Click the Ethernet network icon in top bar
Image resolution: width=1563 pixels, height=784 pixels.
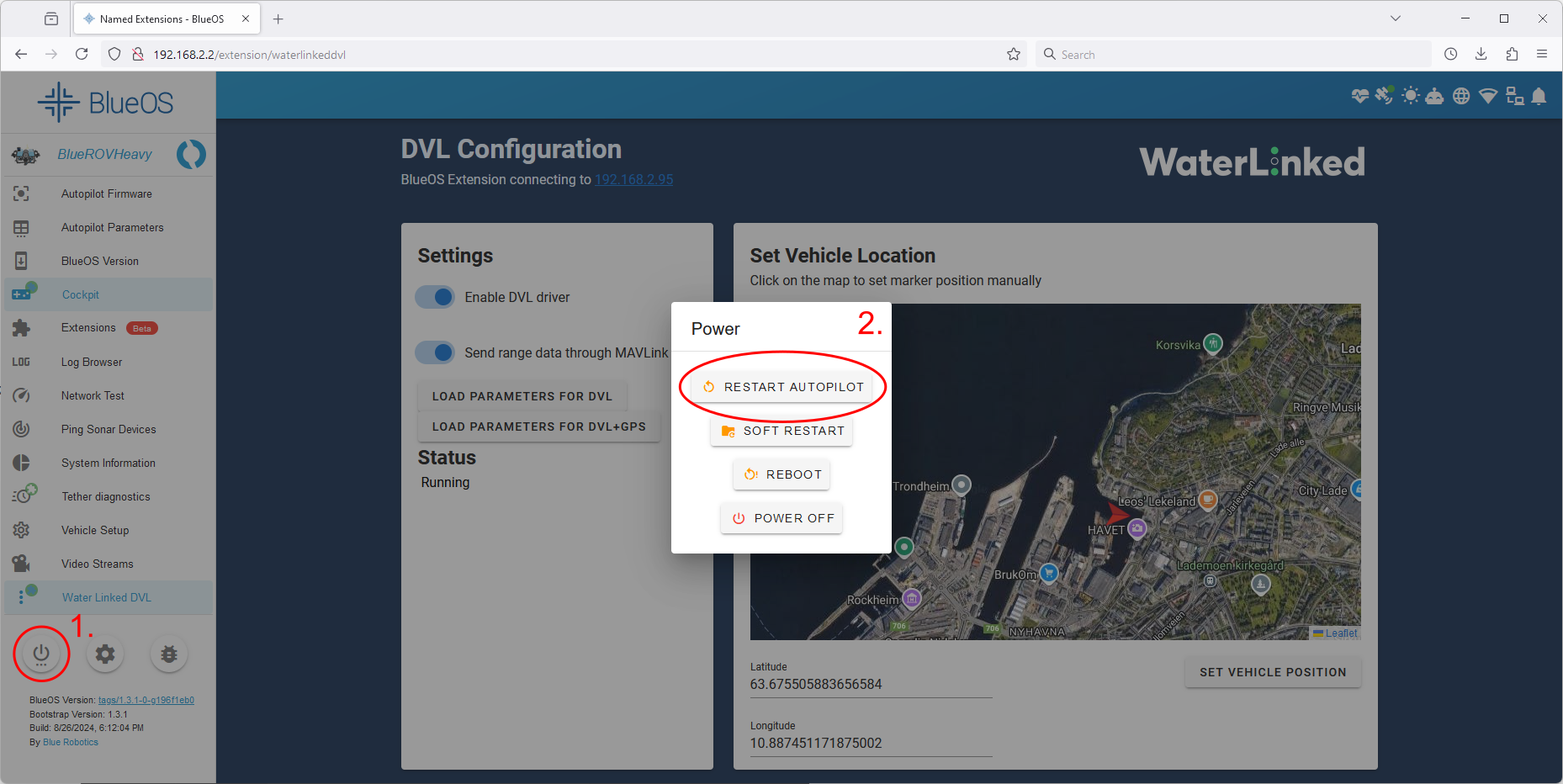pyautogui.click(x=1514, y=96)
